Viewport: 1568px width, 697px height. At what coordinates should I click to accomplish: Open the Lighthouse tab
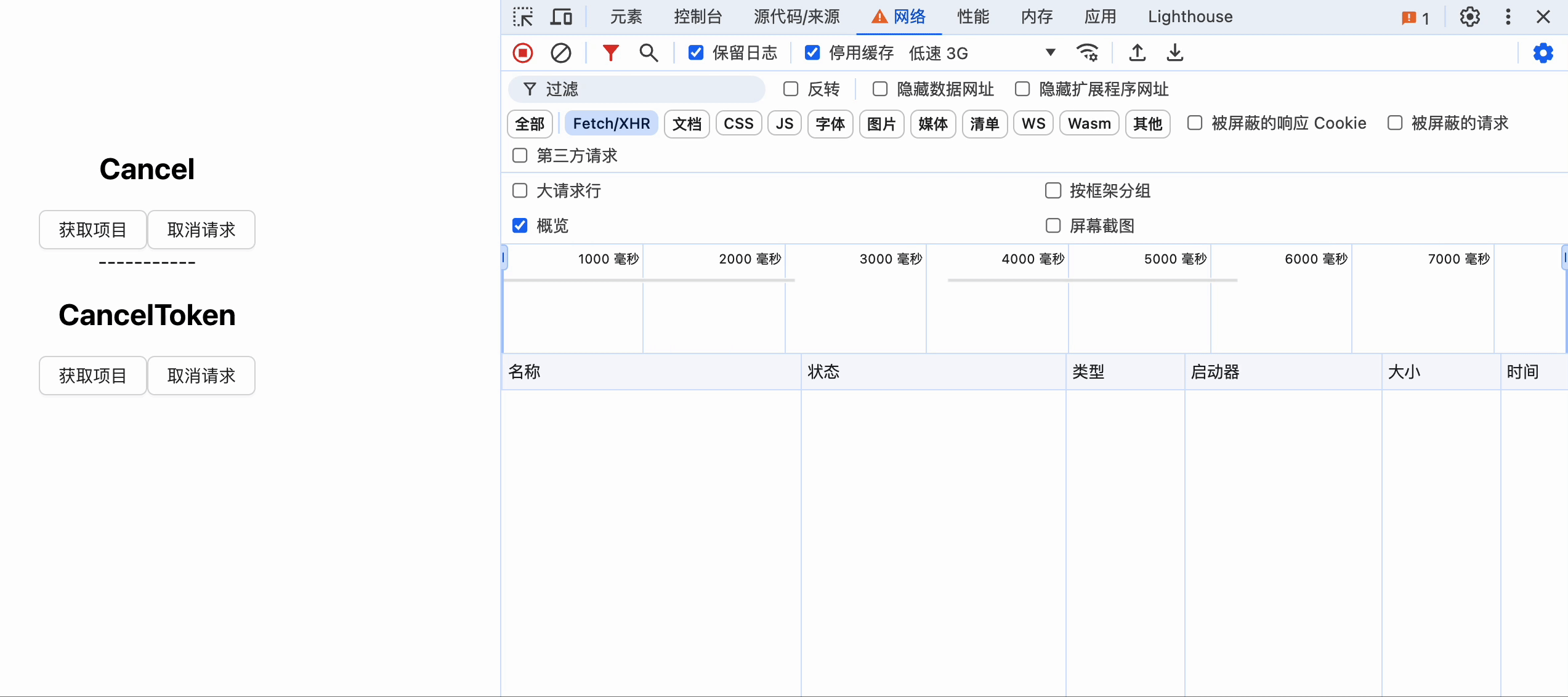(1190, 17)
